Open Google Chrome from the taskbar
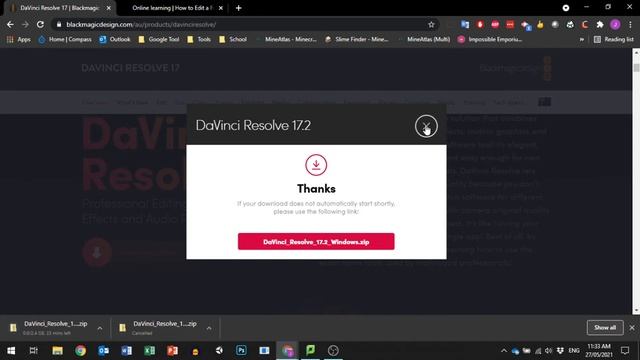The width and height of the screenshot is (640, 360). (80, 351)
